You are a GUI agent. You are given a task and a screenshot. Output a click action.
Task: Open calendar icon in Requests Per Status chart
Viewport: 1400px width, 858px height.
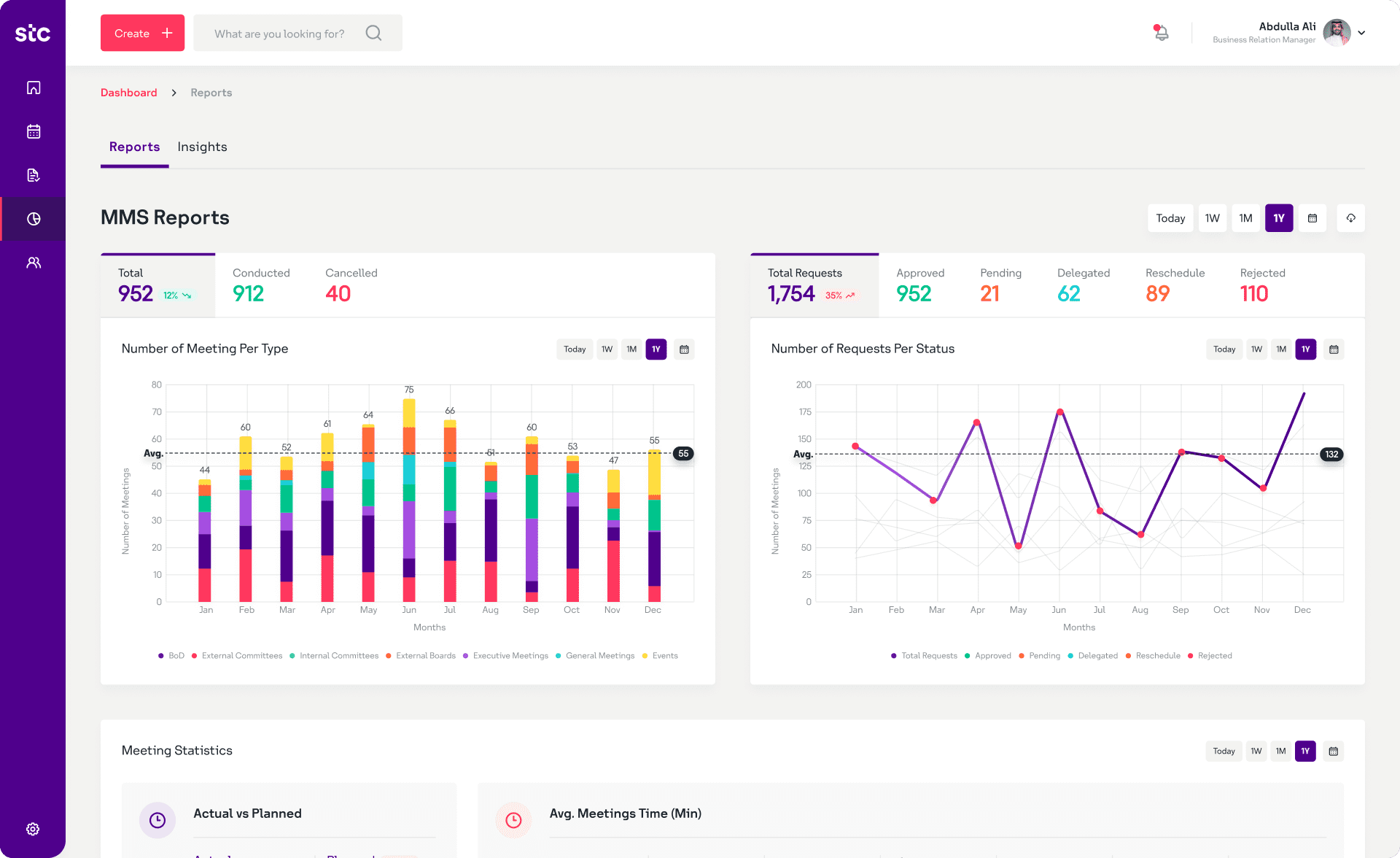pyautogui.click(x=1334, y=349)
